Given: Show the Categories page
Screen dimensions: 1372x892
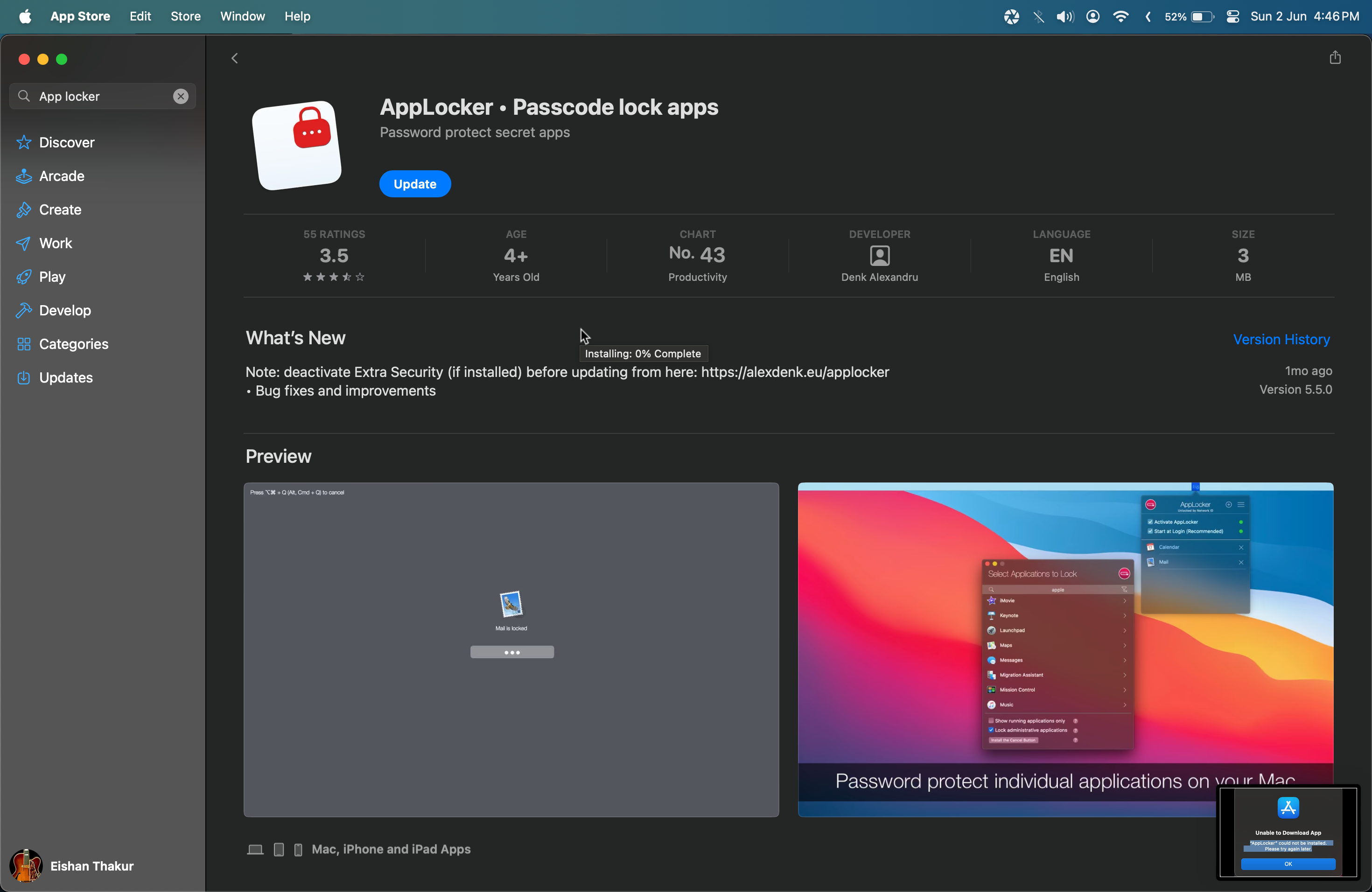Looking at the screenshot, I should pyautogui.click(x=73, y=344).
